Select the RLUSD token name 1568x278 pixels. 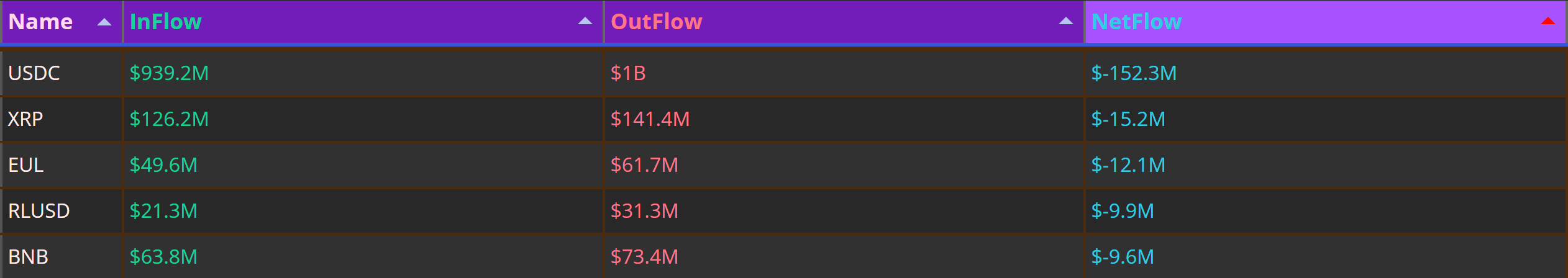click(x=39, y=211)
